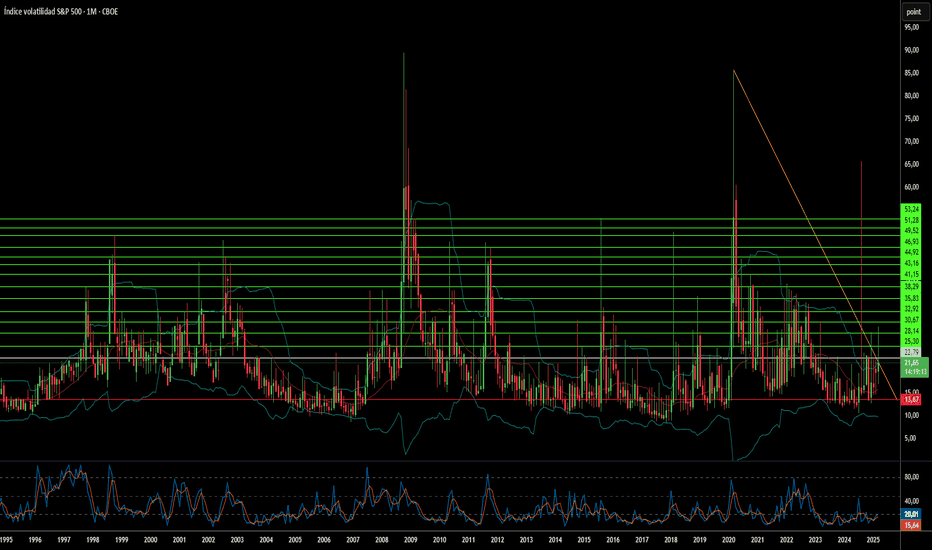Click the 1995 year label on time axis
Image resolution: width=932 pixels, height=550 pixels.
click(x=7, y=540)
